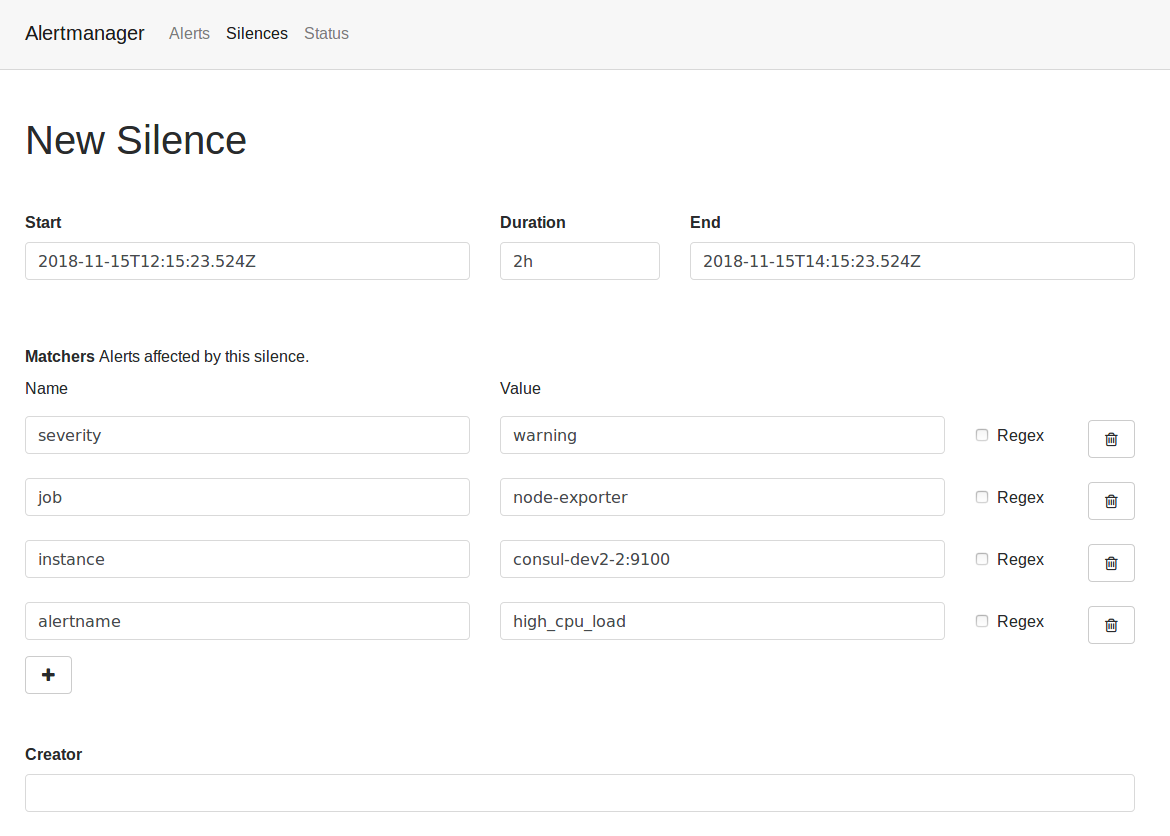Click the Duration label
This screenshot has width=1170, height=836.
click(x=533, y=222)
